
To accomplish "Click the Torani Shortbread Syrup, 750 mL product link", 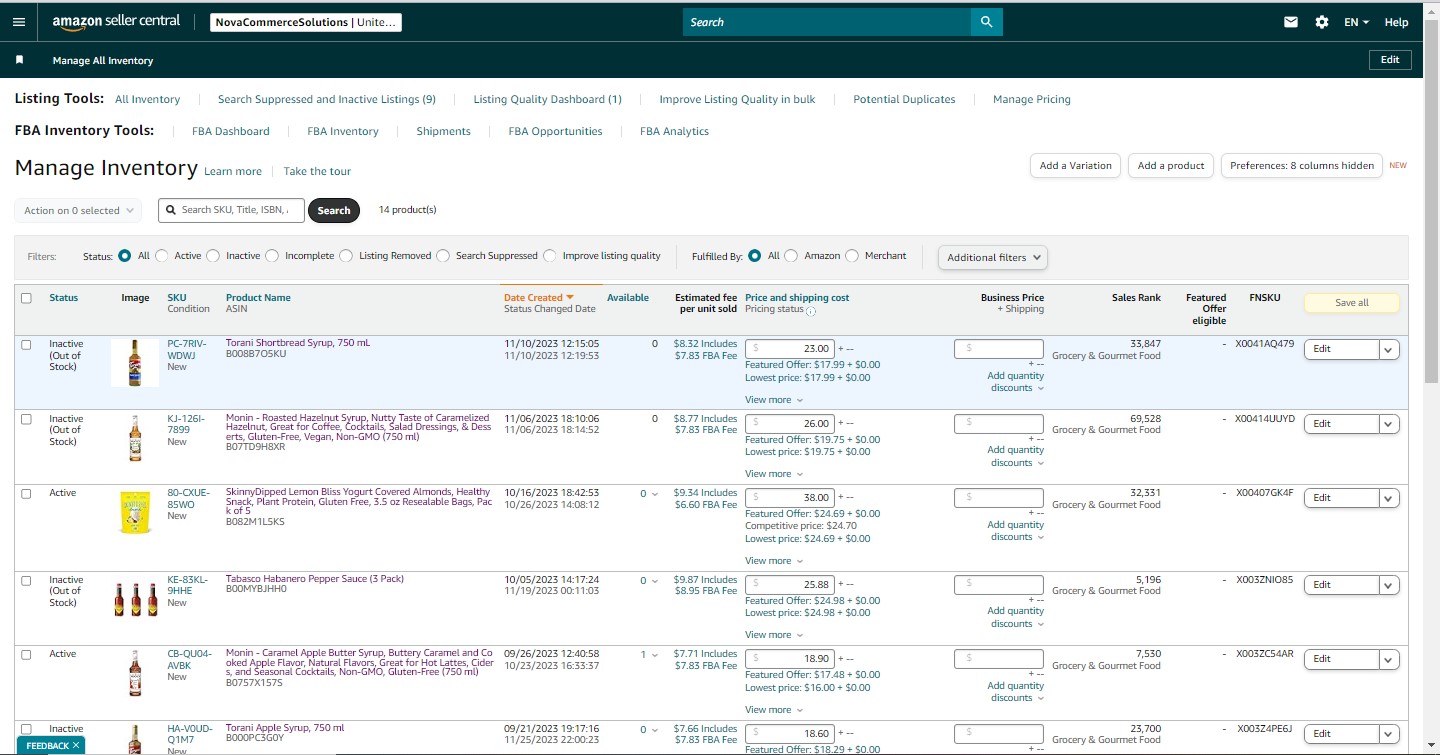I will point(298,343).
